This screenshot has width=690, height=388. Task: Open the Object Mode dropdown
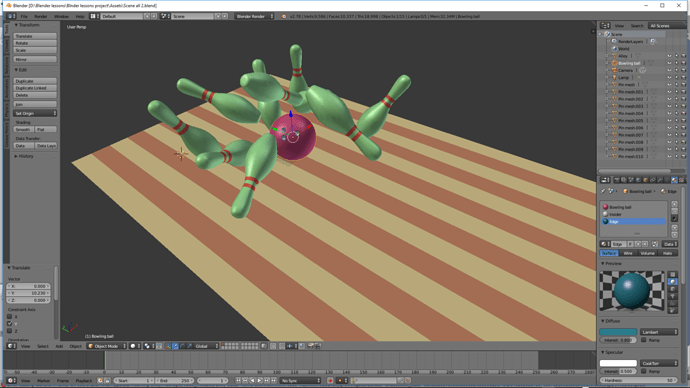click(x=106, y=346)
